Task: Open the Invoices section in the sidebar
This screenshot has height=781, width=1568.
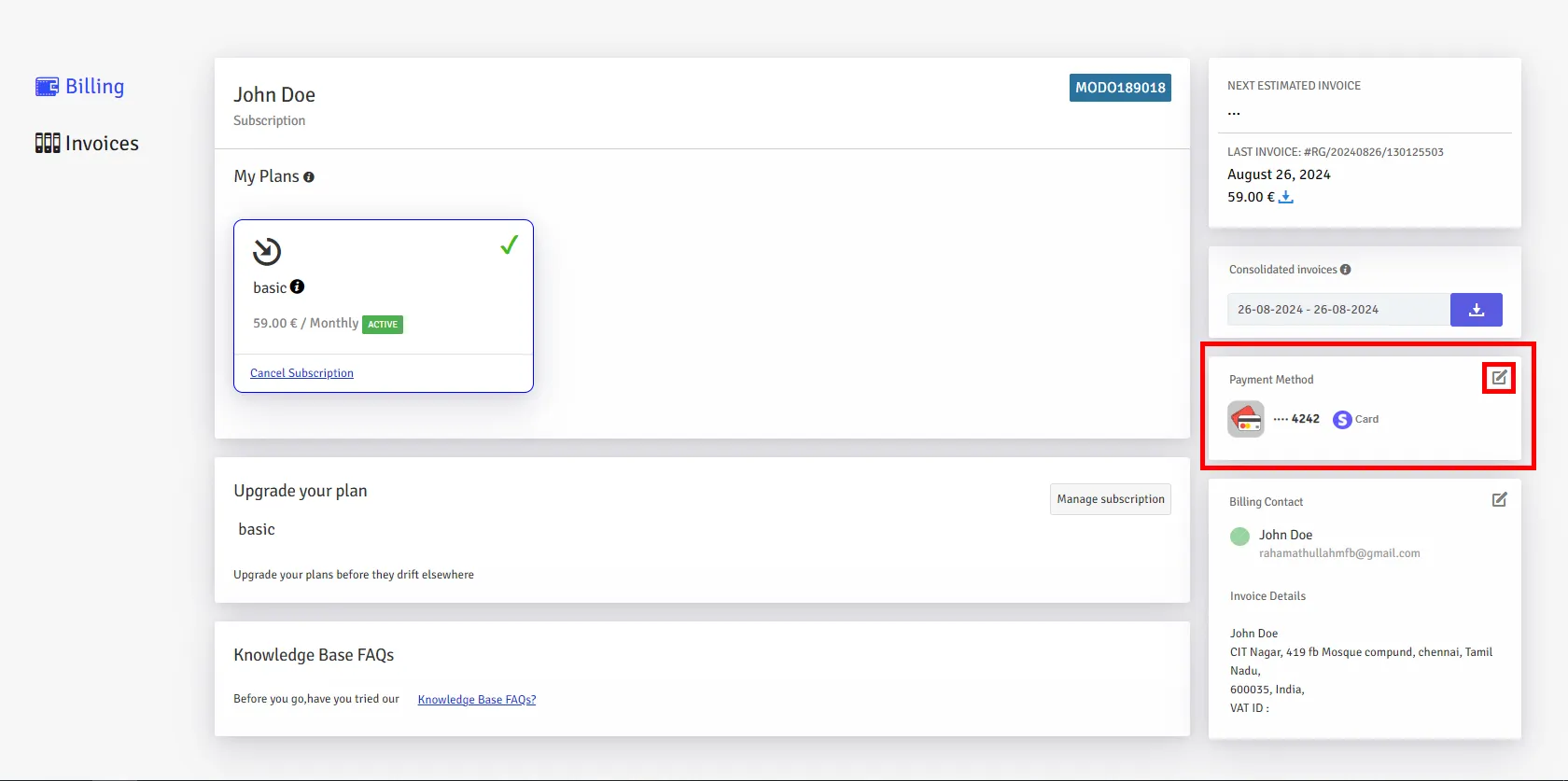Action: coord(87,143)
